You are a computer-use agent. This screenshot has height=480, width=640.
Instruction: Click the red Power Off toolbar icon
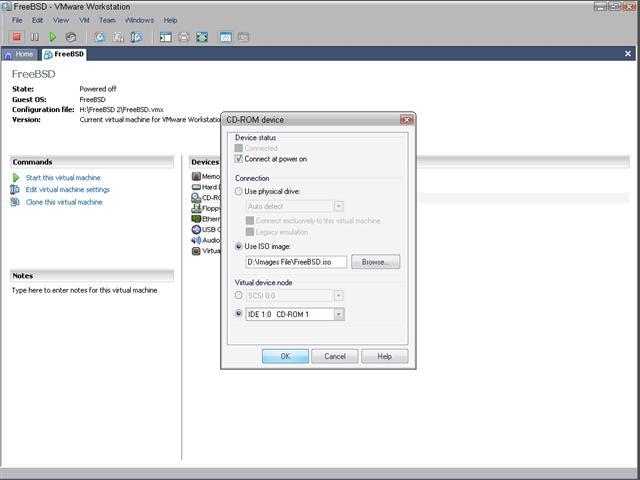click(x=16, y=37)
